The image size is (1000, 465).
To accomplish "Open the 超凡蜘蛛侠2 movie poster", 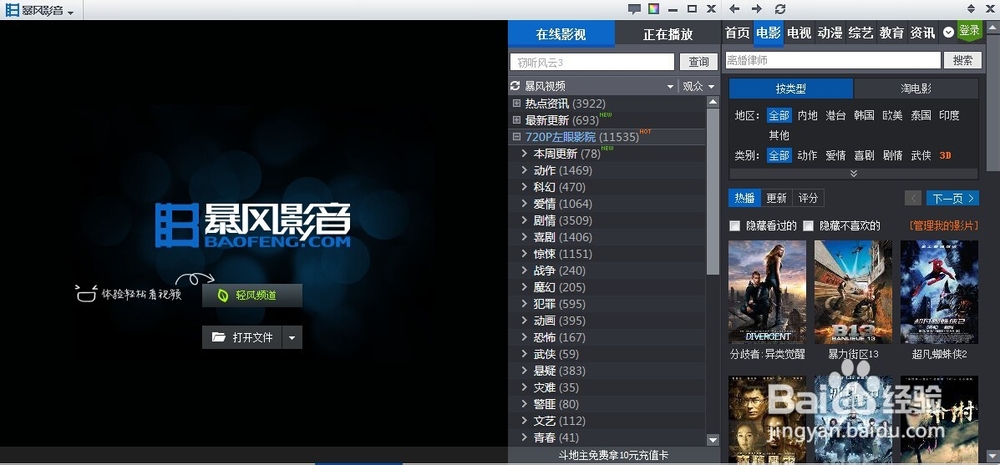I will click(939, 292).
